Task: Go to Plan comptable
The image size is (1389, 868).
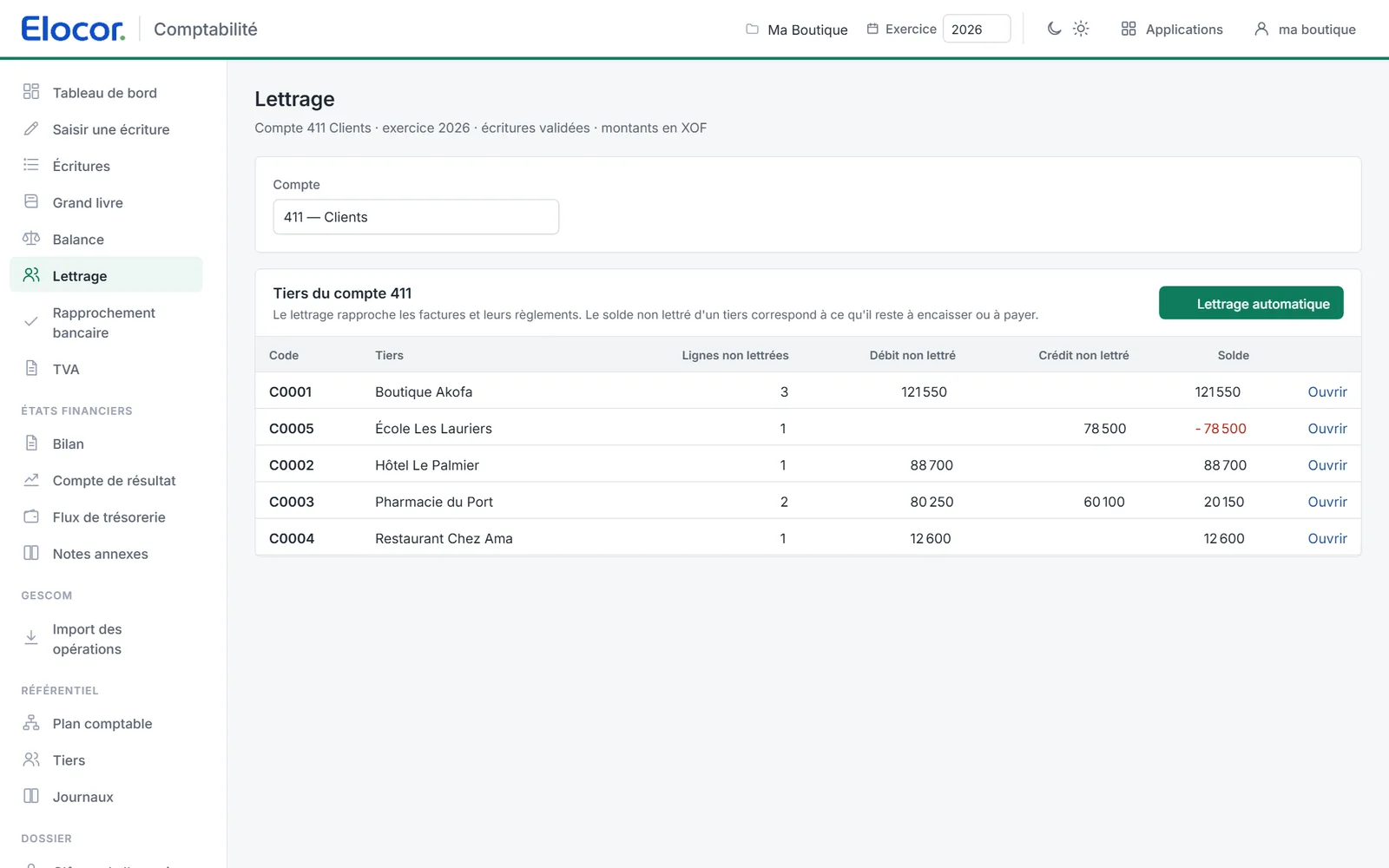Action: (x=106, y=723)
